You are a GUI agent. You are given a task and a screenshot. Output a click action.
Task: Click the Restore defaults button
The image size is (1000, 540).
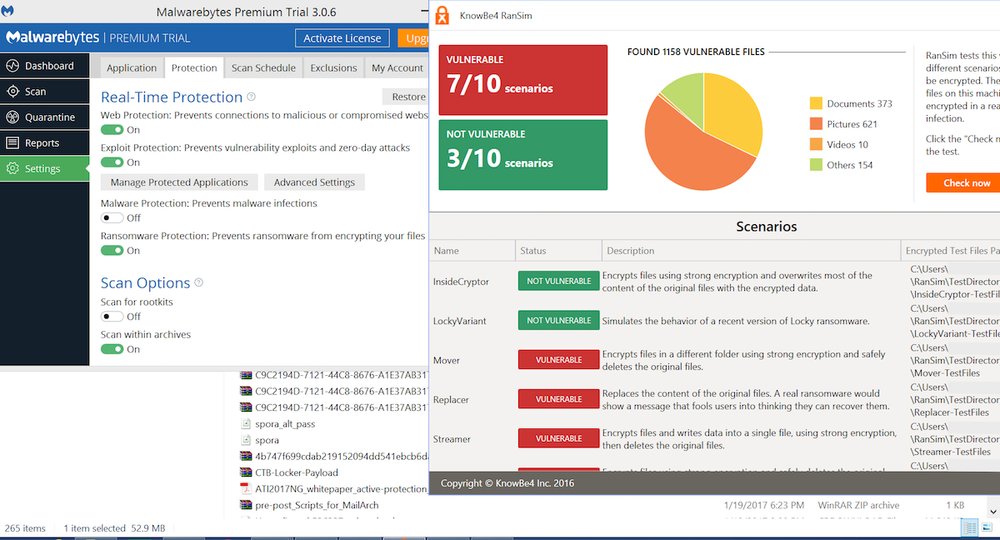tap(406, 96)
